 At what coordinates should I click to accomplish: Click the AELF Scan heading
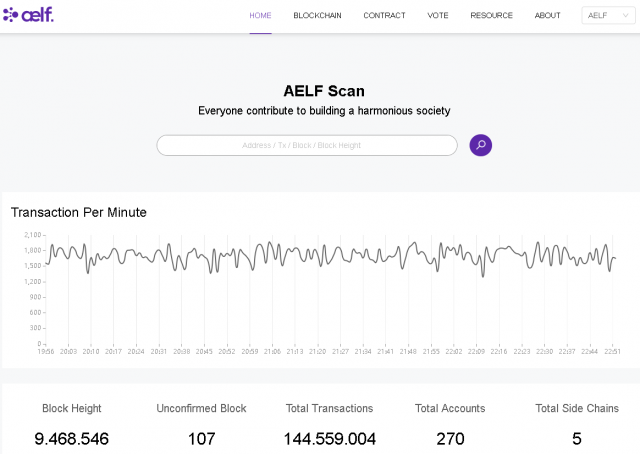click(324, 91)
